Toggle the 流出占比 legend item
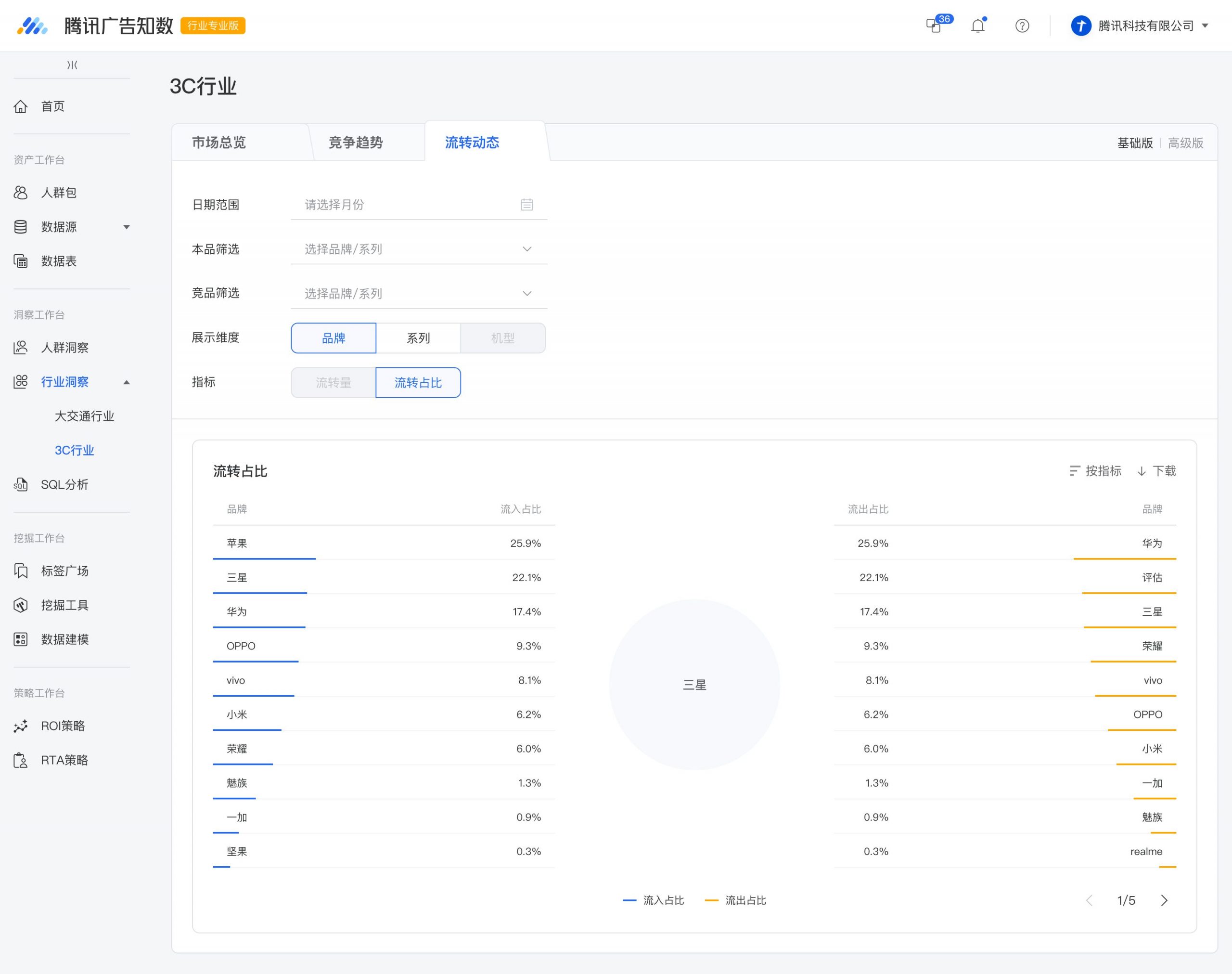The height and width of the screenshot is (974, 1232). click(735, 900)
